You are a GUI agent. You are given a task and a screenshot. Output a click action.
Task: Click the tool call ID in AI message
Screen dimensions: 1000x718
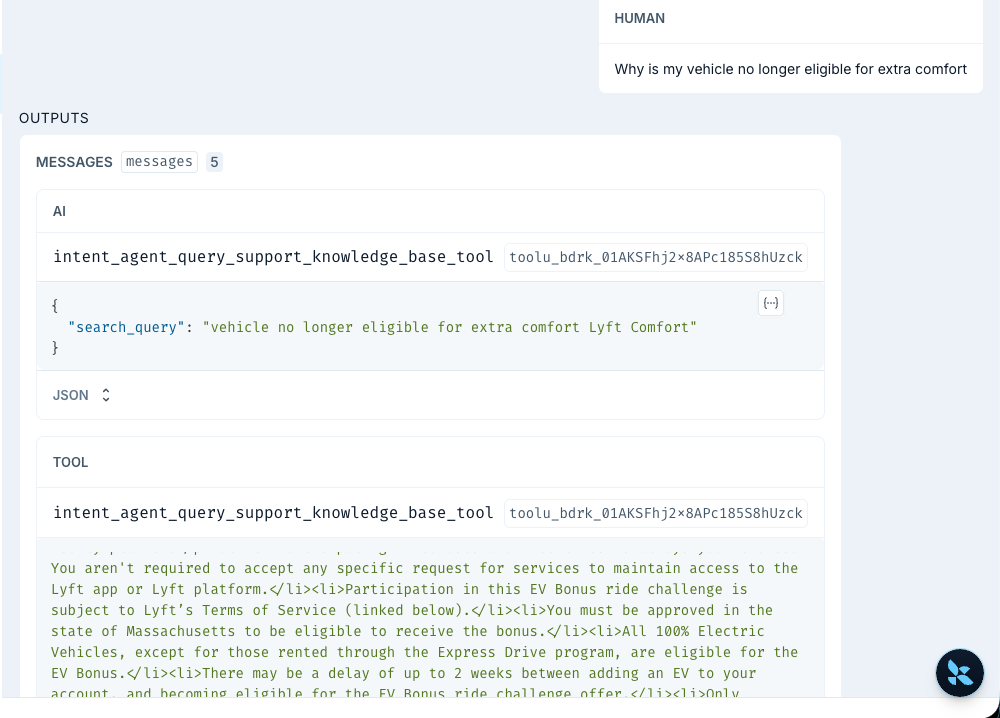656,257
